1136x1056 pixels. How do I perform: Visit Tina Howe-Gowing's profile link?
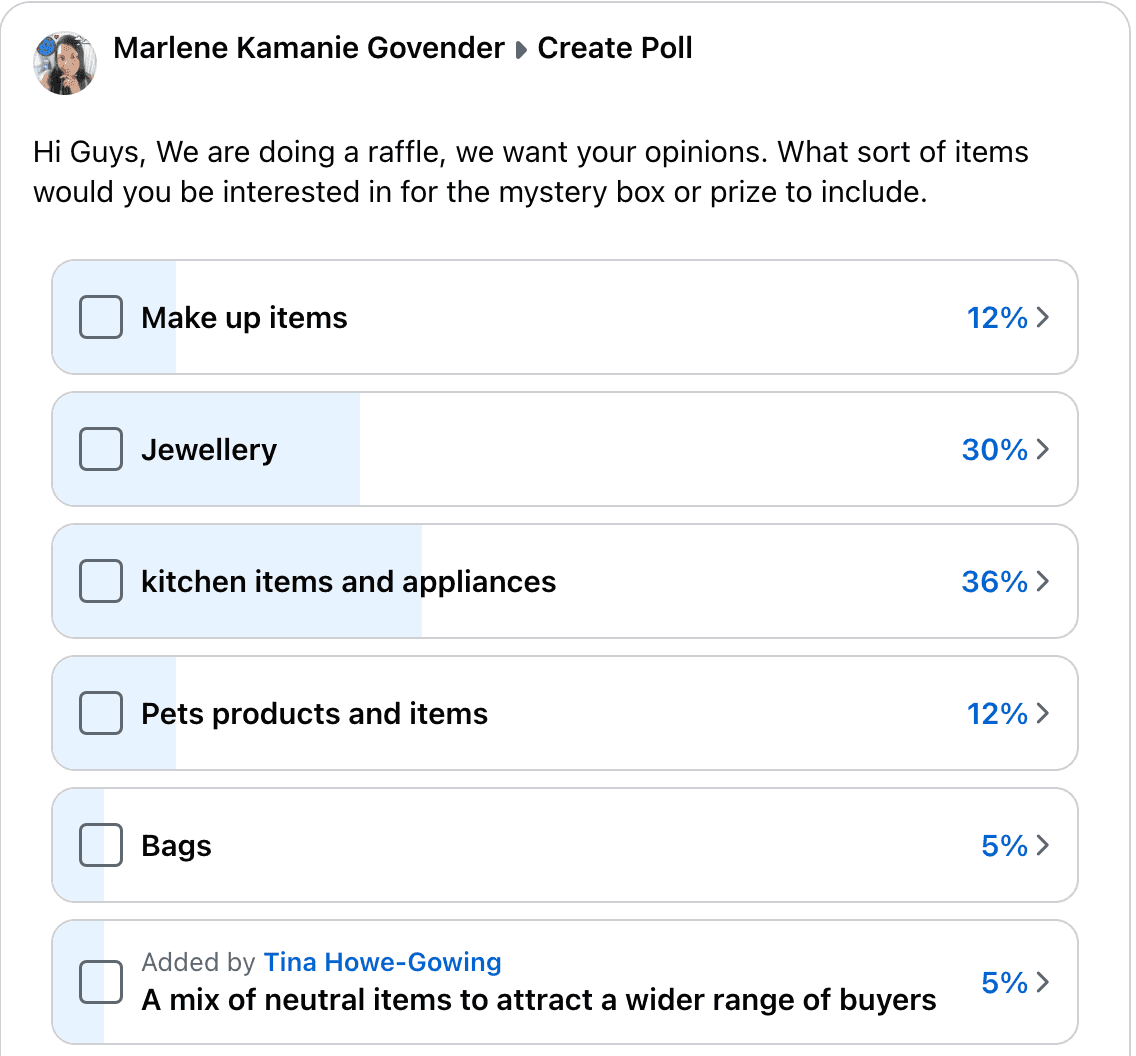click(382, 963)
